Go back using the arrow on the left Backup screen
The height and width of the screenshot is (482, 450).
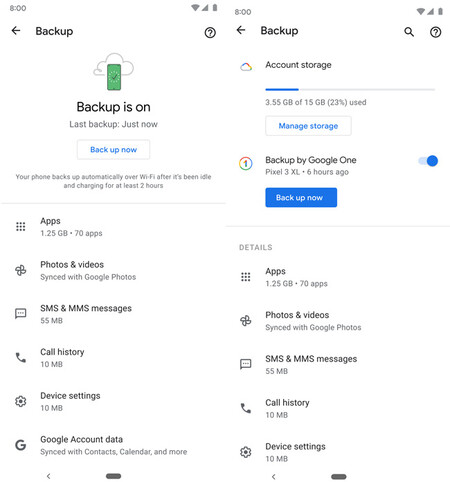tap(16, 31)
